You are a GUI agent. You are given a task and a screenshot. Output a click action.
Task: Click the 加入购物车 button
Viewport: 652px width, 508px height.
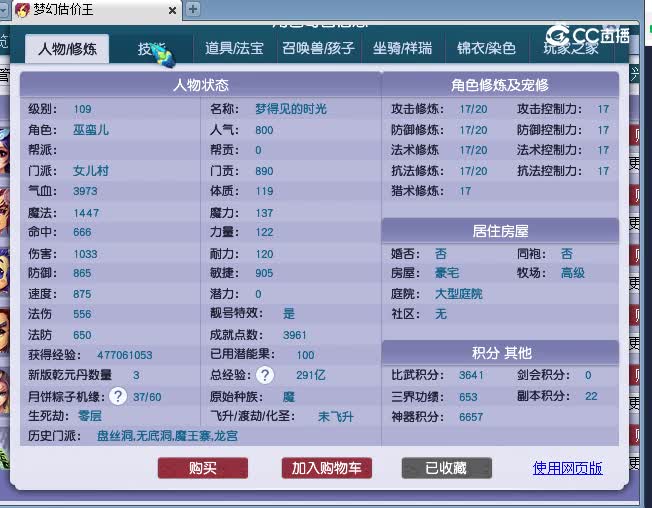coord(326,468)
